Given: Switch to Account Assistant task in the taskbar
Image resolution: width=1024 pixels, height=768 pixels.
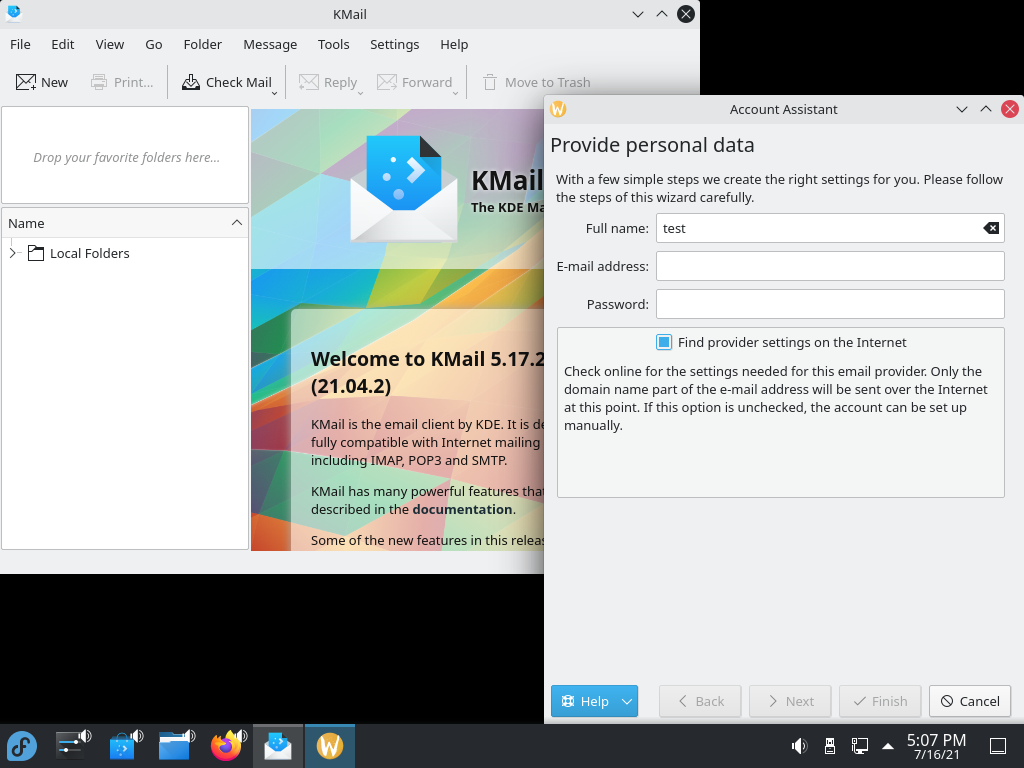Looking at the screenshot, I should (330, 746).
